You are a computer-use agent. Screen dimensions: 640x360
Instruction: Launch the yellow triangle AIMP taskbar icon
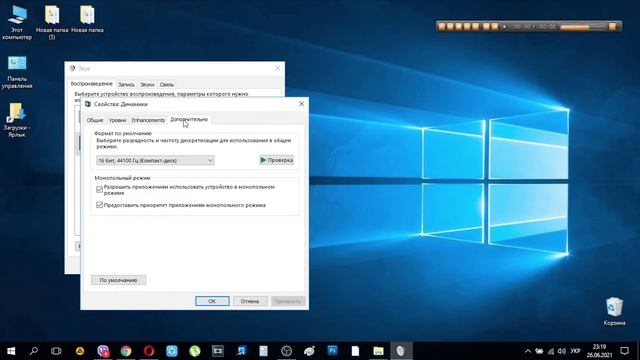(x=80, y=351)
